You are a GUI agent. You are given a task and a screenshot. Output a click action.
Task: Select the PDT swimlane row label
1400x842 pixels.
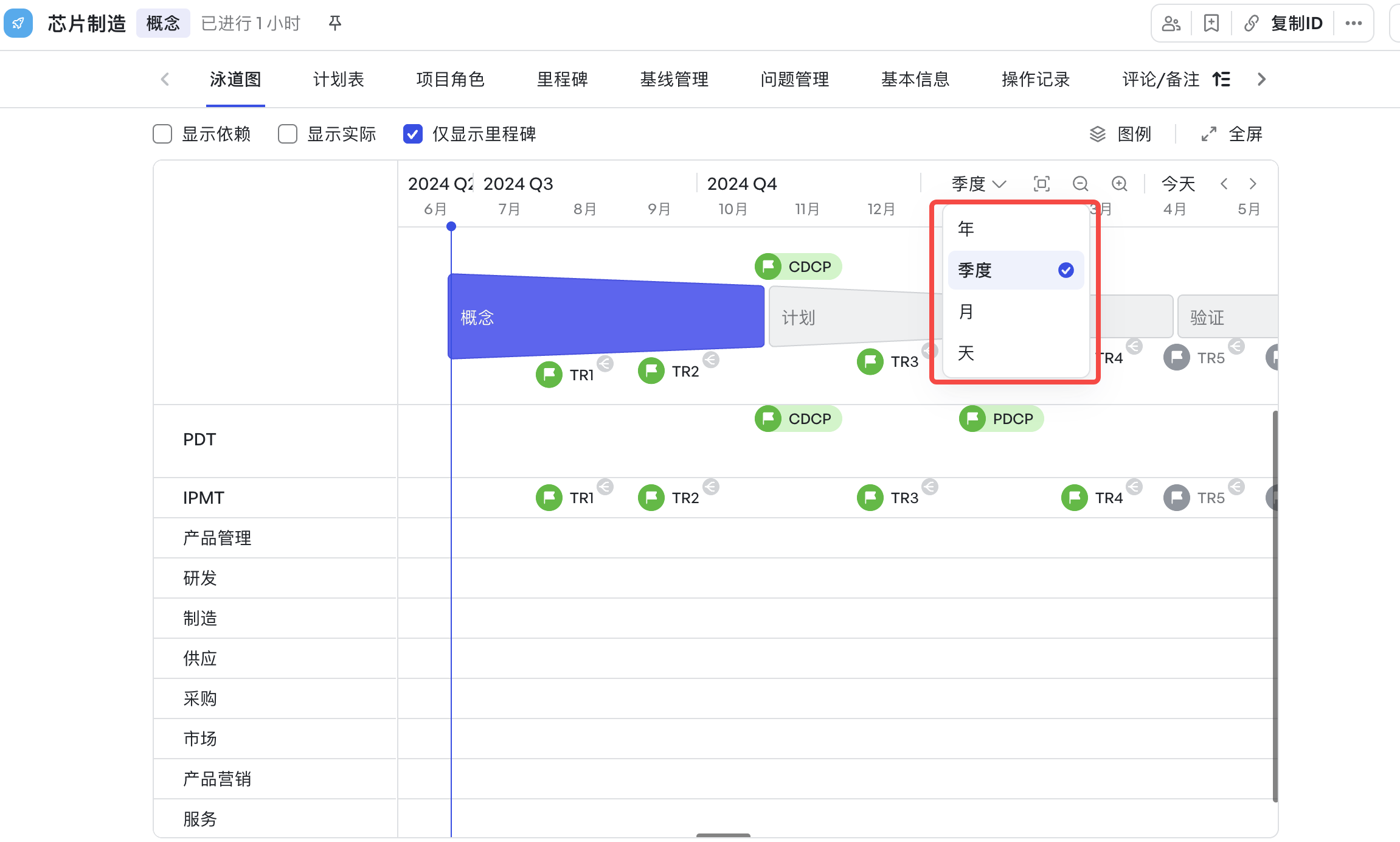point(199,439)
